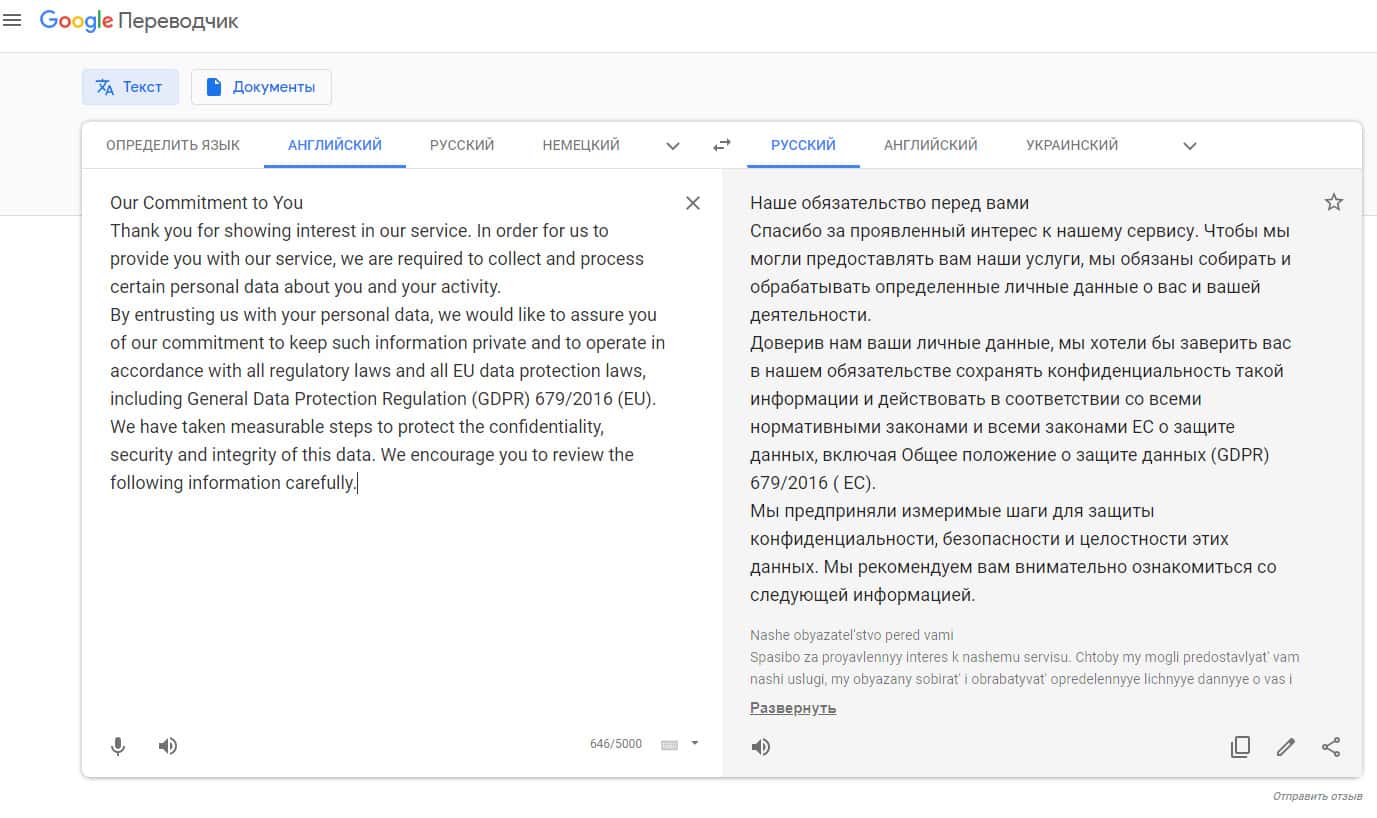Open the hamburger main menu
This screenshot has height=818, width=1377.
12,20
